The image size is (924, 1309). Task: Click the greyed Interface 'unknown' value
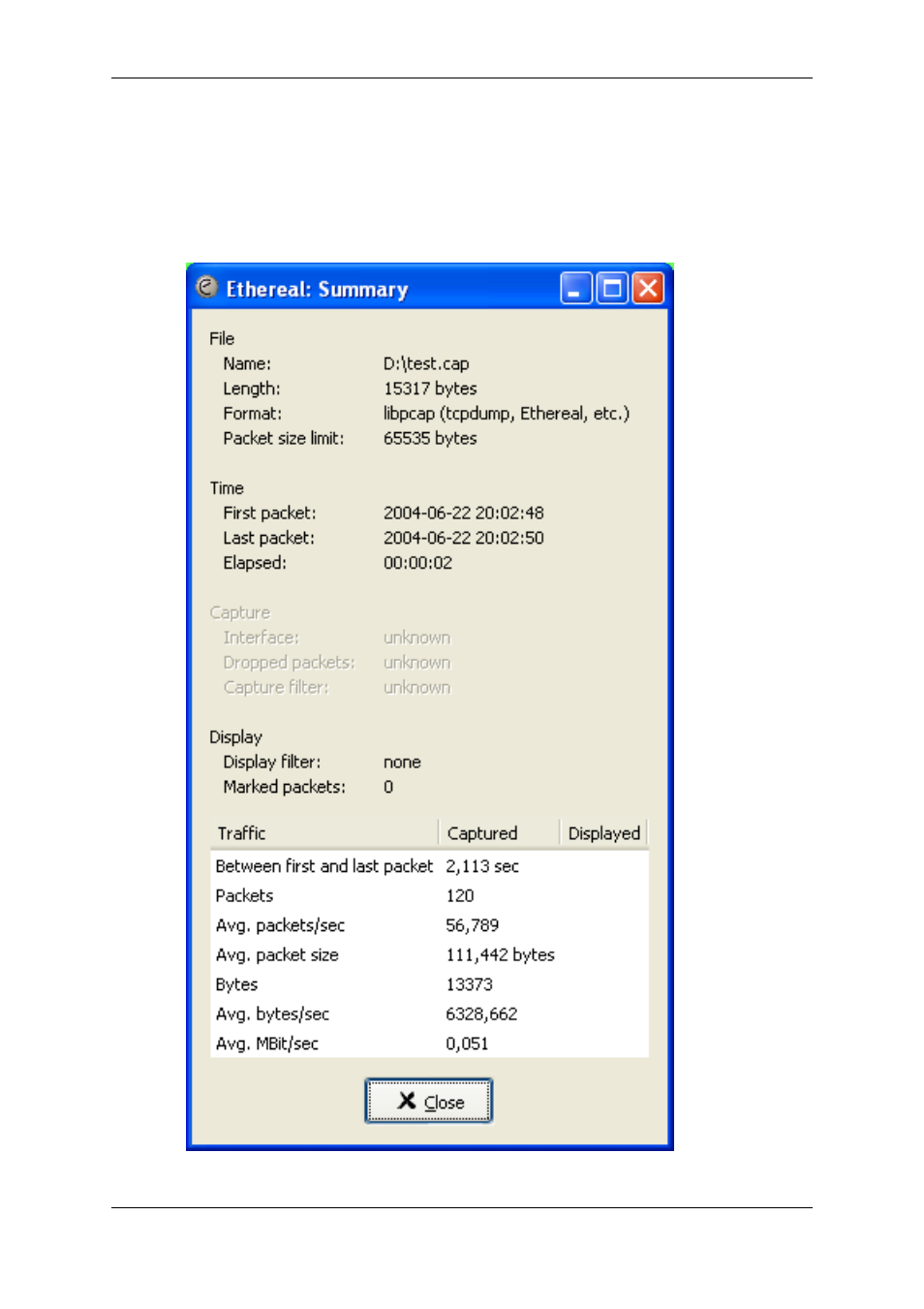tap(416, 638)
